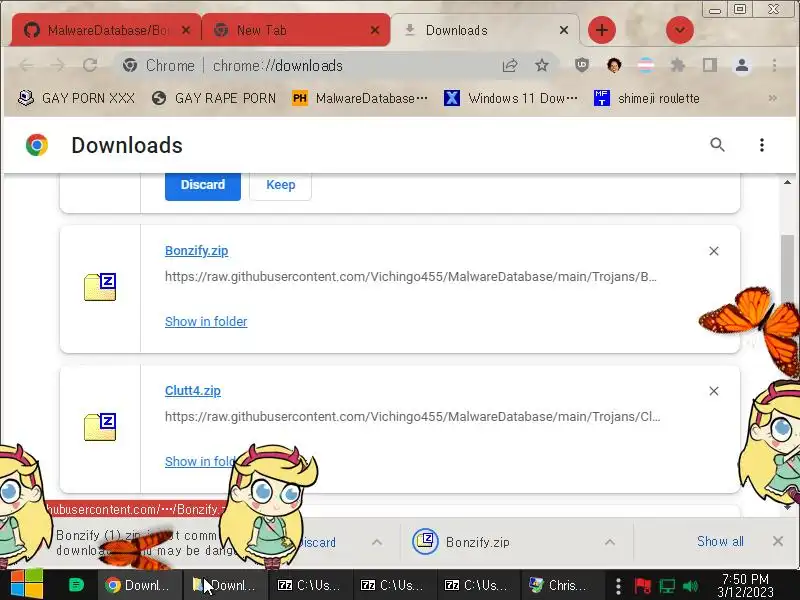
Task: Open the striped flag extension icon
Action: [646, 65]
